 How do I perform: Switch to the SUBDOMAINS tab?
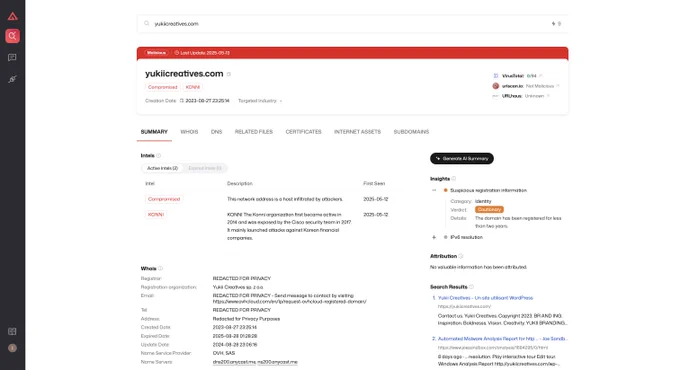pos(411,132)
